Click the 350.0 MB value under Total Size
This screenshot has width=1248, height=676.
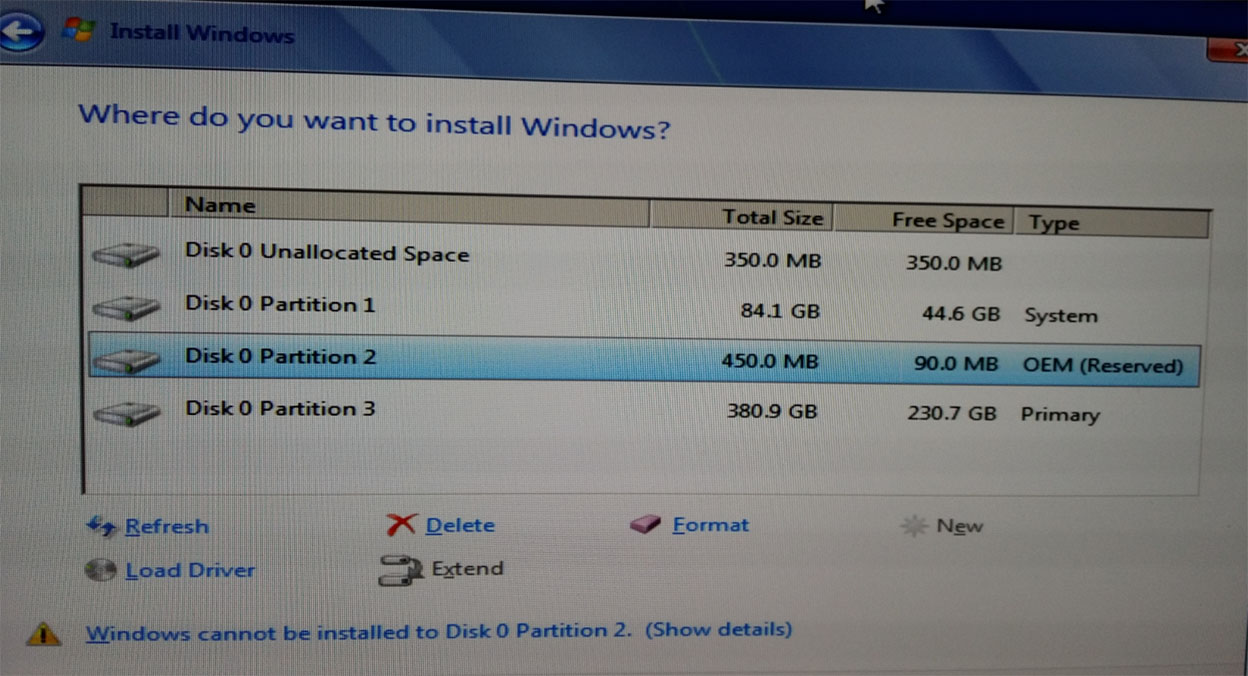coord(773,260)
